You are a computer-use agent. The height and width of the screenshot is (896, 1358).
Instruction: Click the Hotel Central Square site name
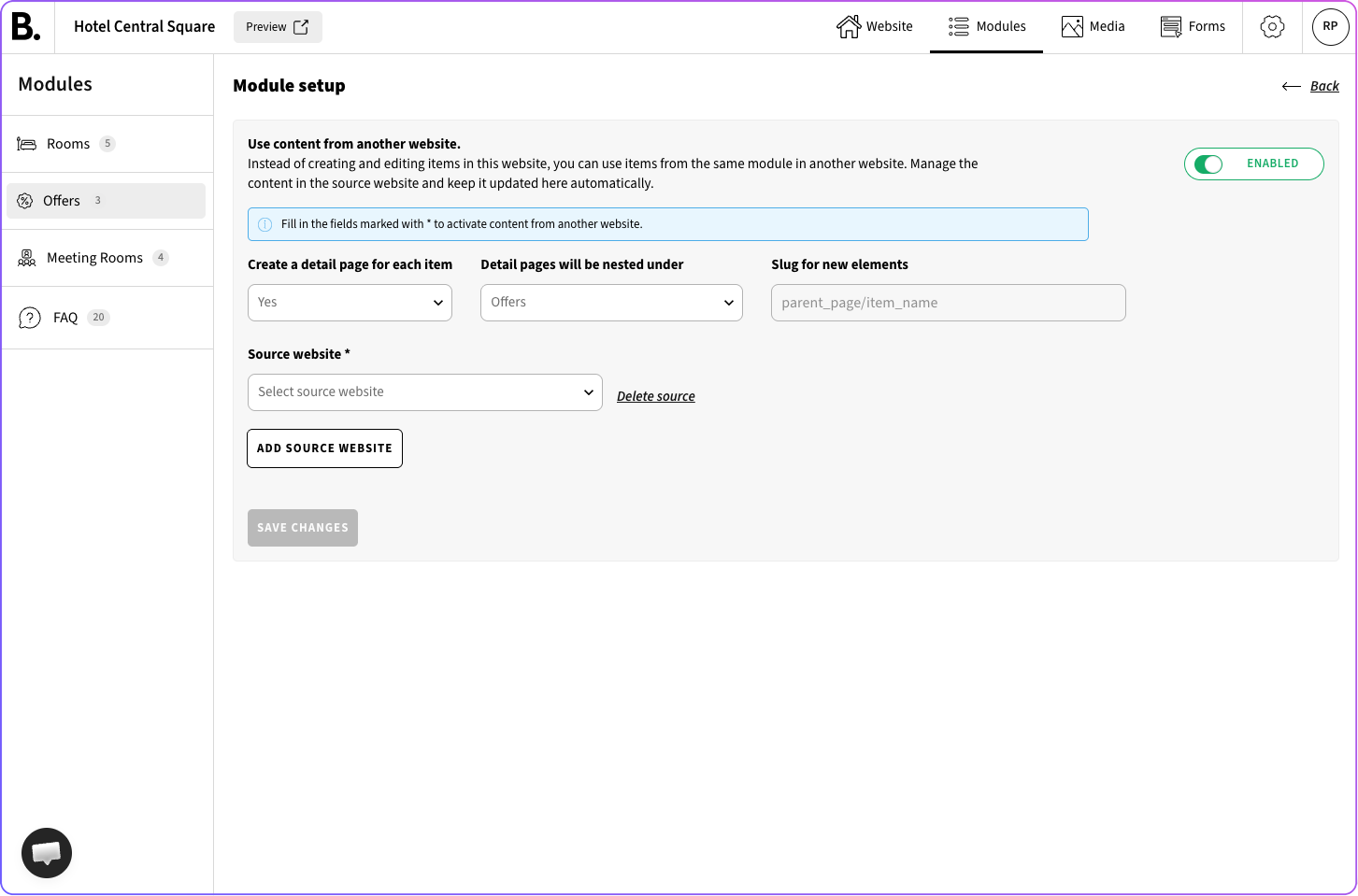145,27
